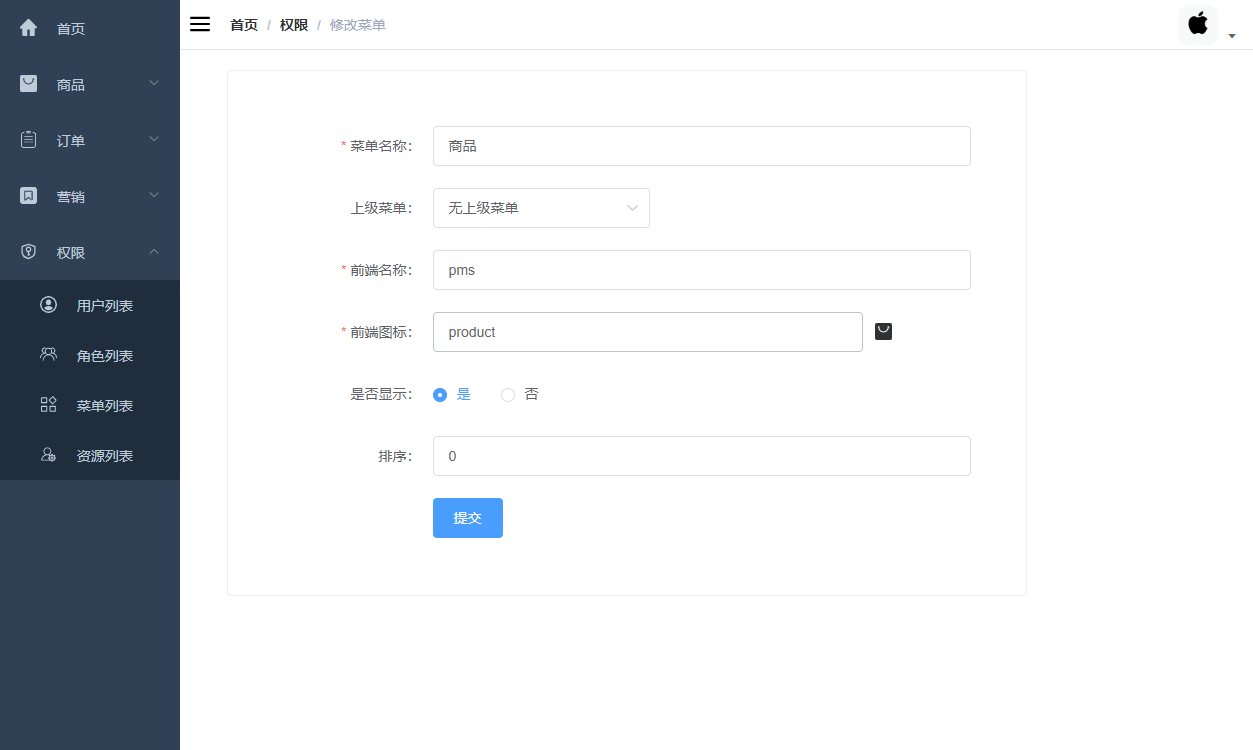Focus the 排序 input field

tap(702, 456)
